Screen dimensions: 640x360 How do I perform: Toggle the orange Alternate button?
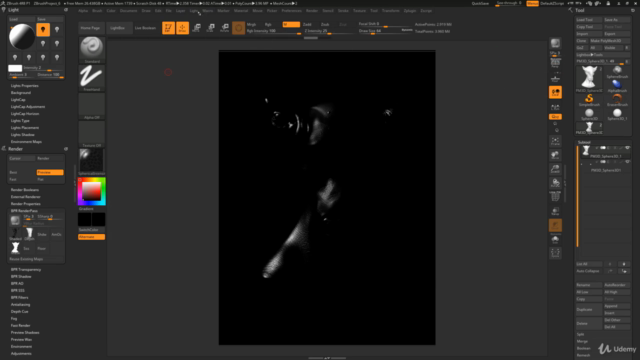[91, 237]
